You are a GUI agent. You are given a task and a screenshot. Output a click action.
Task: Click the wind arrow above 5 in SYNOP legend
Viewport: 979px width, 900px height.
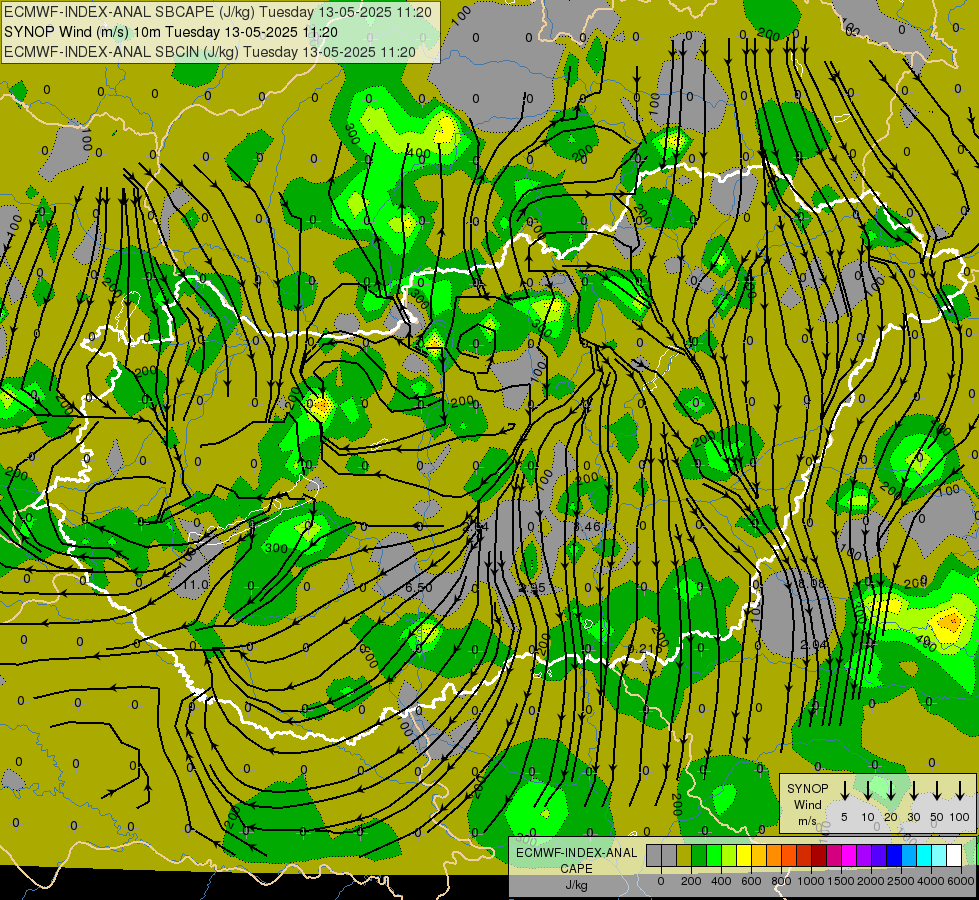point(844,790)
